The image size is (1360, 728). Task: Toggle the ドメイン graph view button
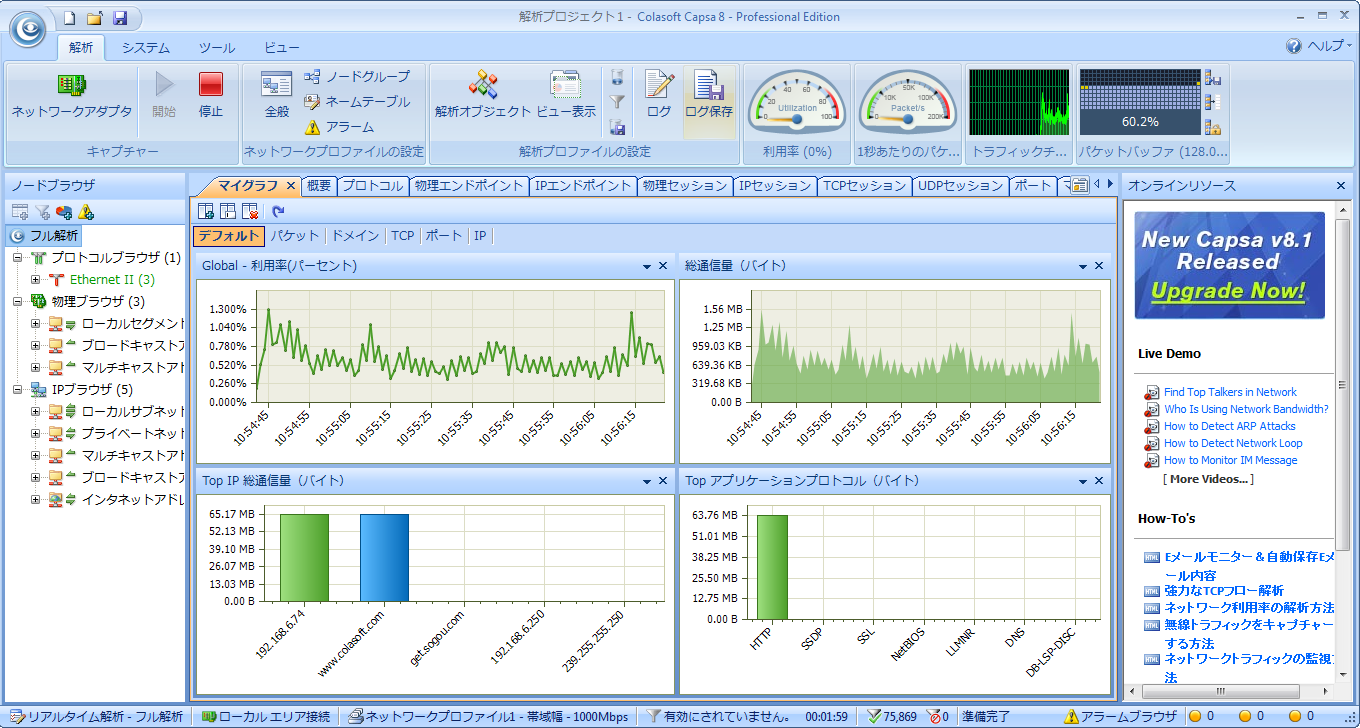click(x=355, y=236)
